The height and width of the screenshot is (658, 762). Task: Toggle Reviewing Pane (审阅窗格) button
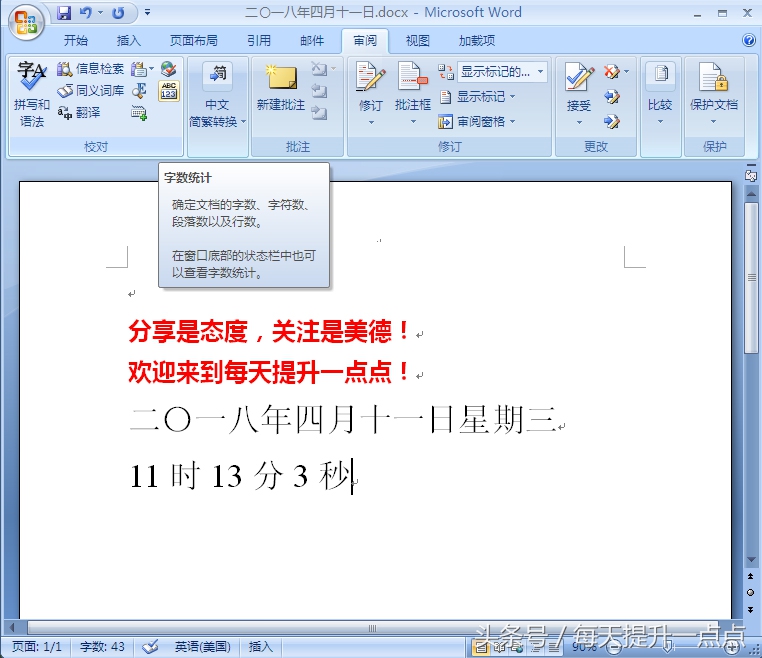coord(471,121)
